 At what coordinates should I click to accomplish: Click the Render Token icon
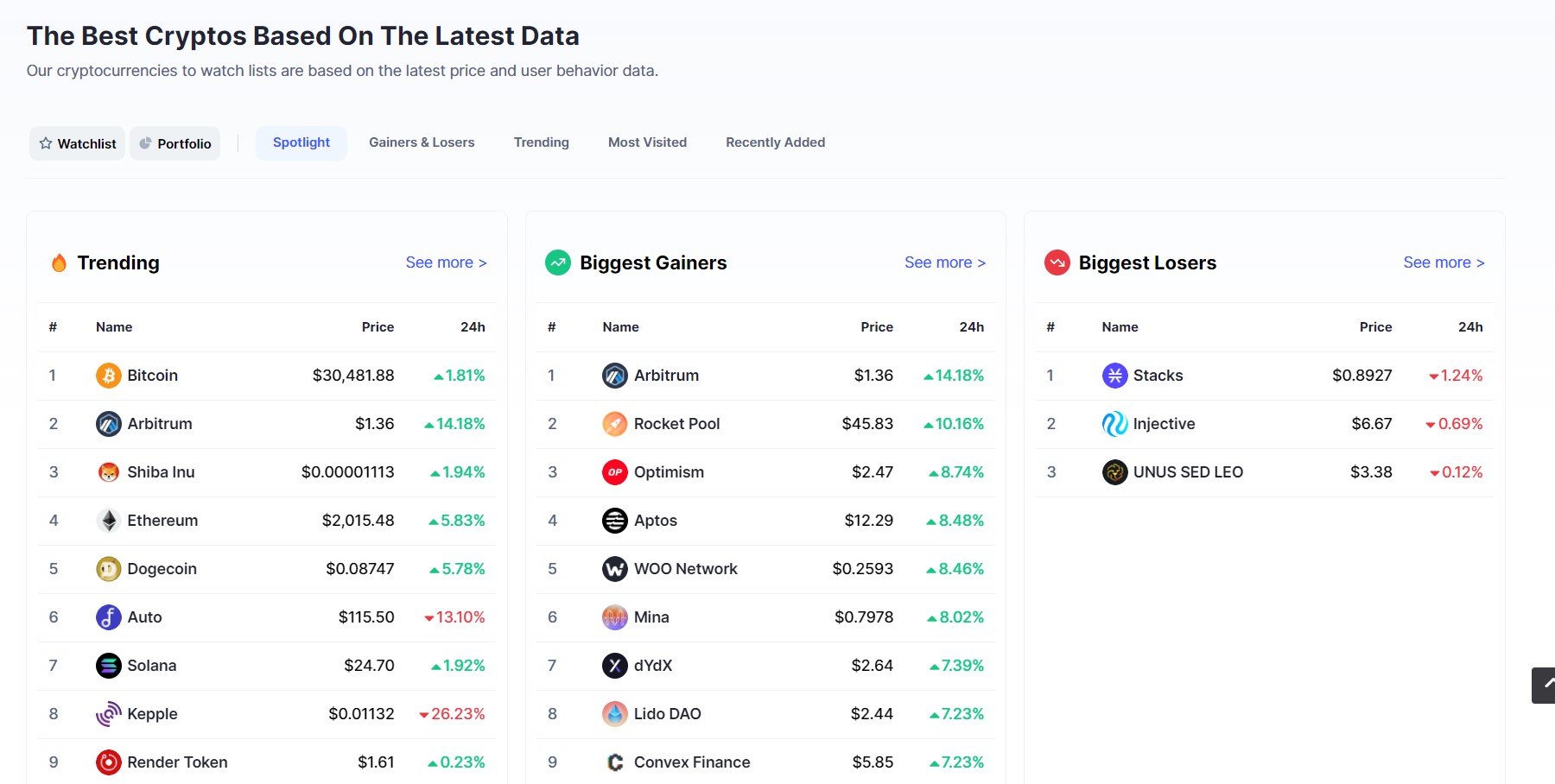pos(108,762)
